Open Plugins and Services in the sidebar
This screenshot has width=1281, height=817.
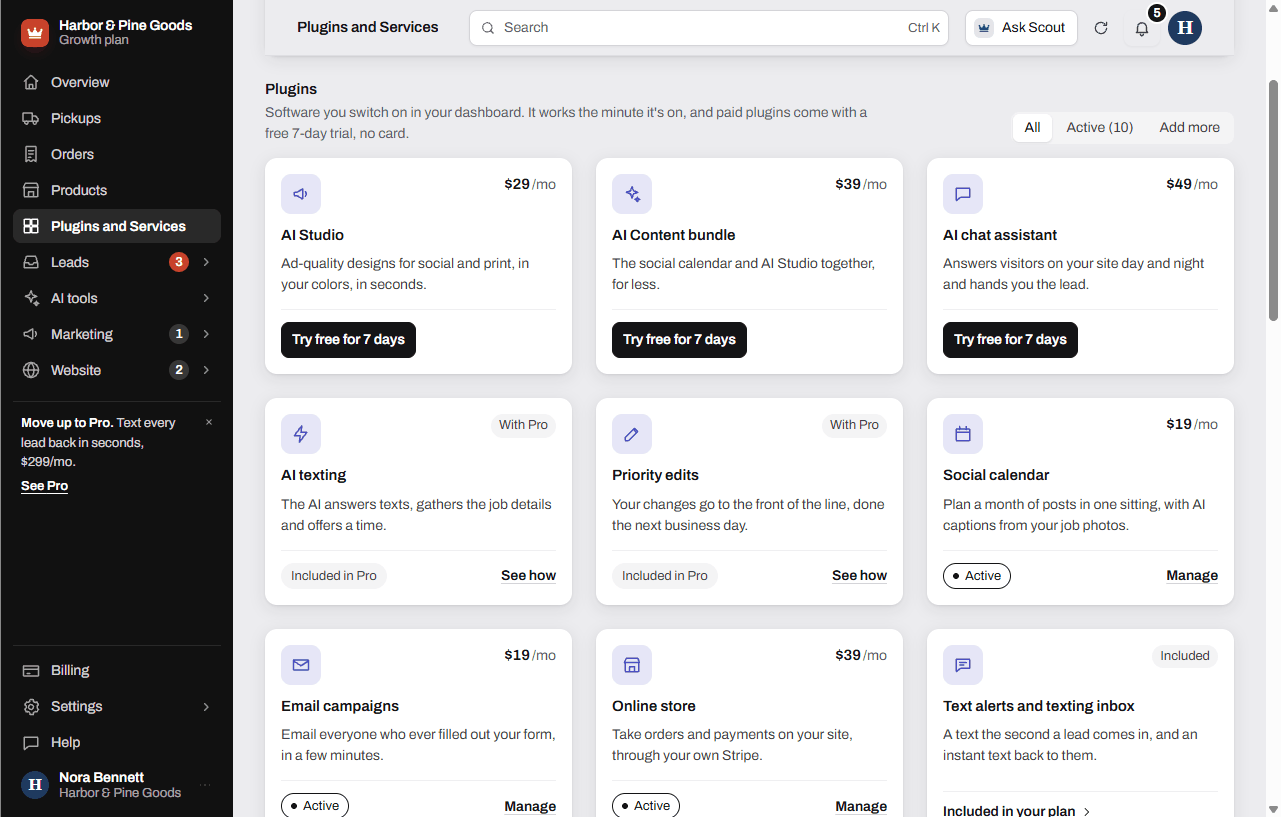[x=117, y=226]
